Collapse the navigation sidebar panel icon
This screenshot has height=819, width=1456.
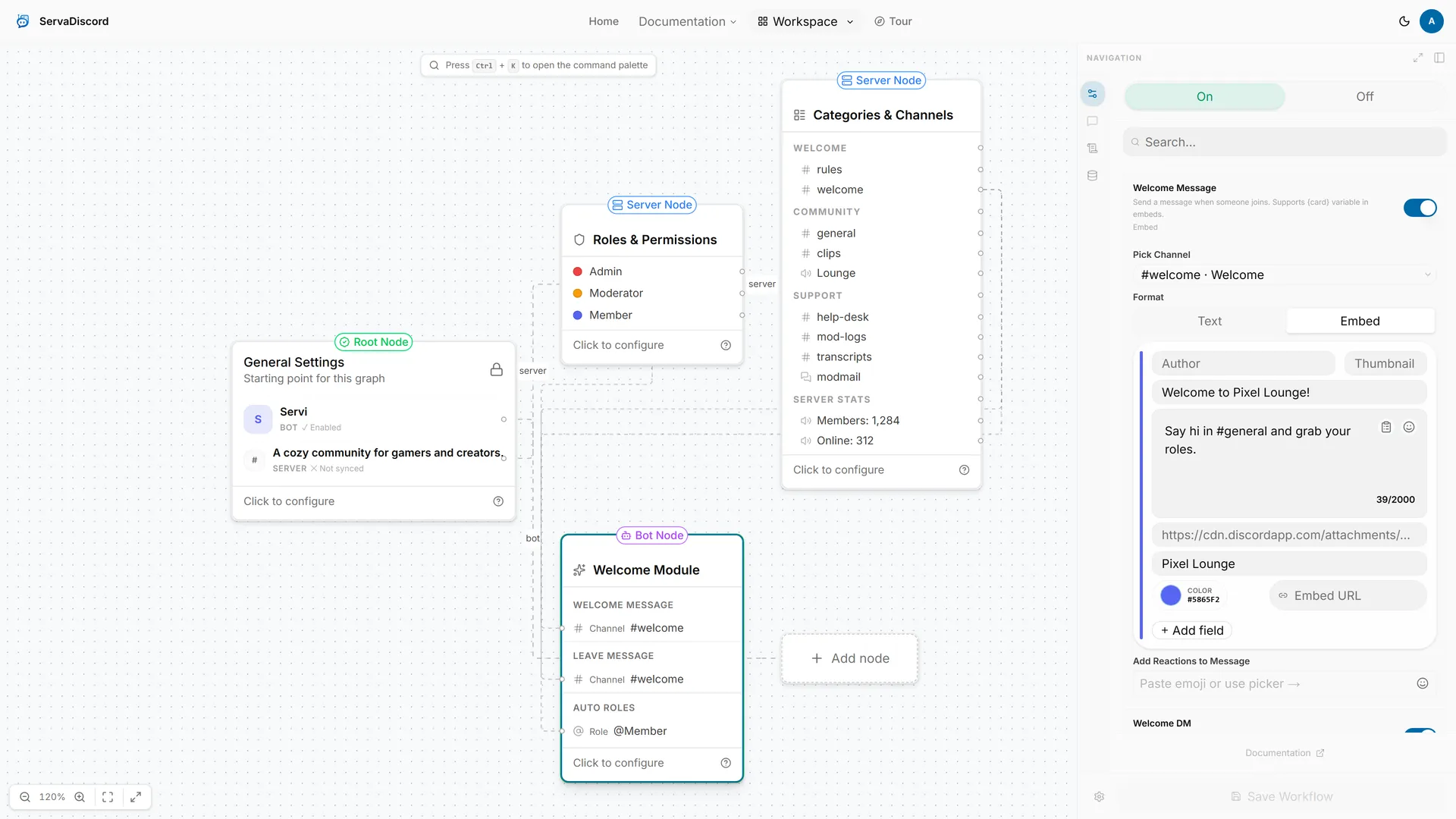(1439, 58)
